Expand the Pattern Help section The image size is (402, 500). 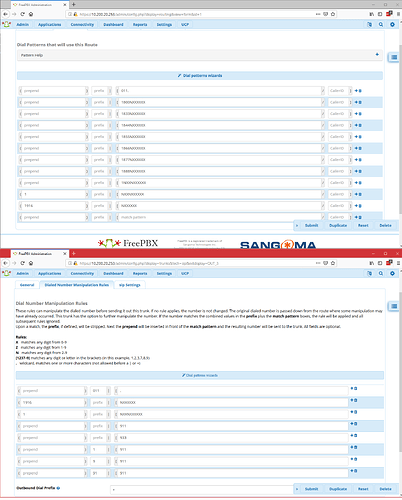point(200,55)
